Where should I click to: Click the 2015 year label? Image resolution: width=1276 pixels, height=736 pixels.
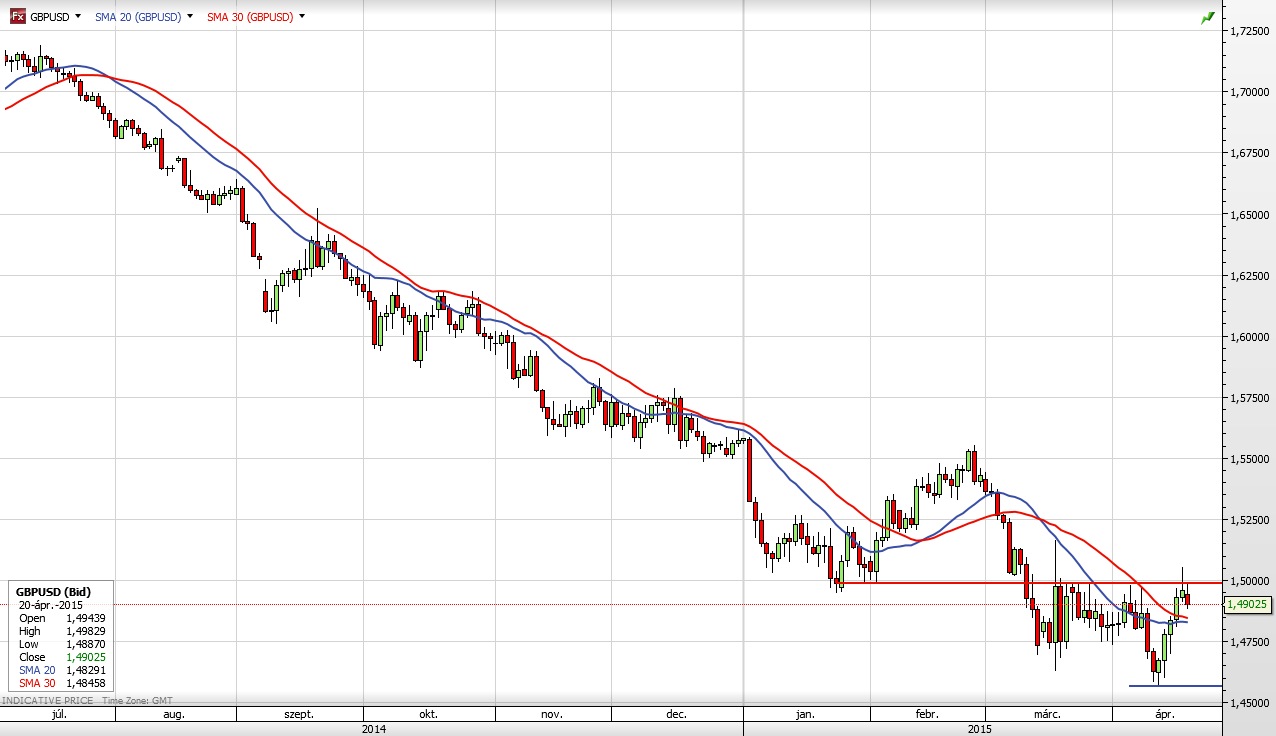point(982,728)
